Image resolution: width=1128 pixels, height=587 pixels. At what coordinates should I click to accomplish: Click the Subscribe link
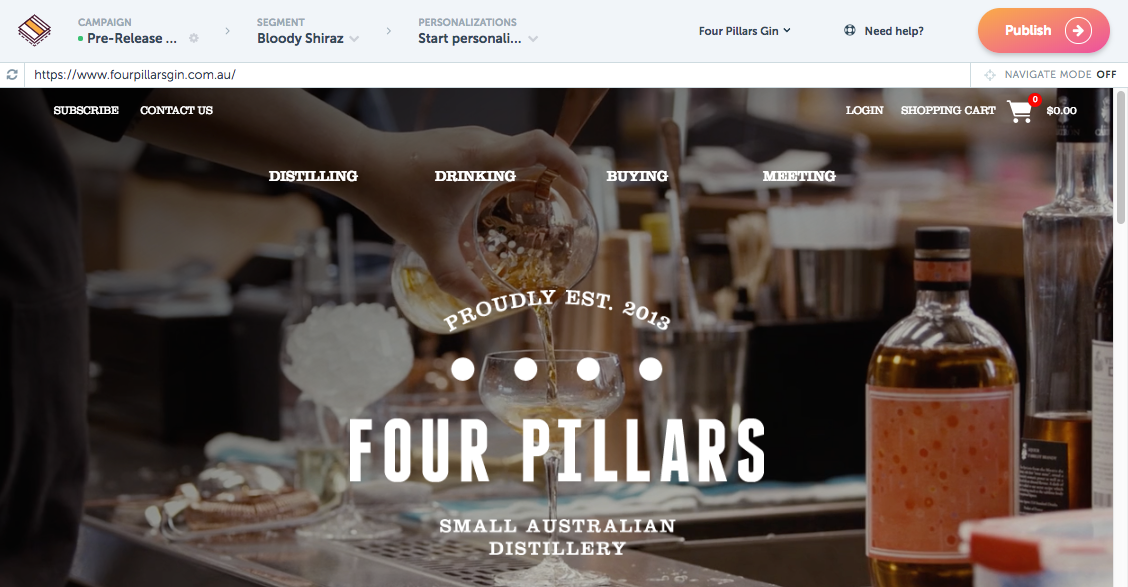coord(86,110)
